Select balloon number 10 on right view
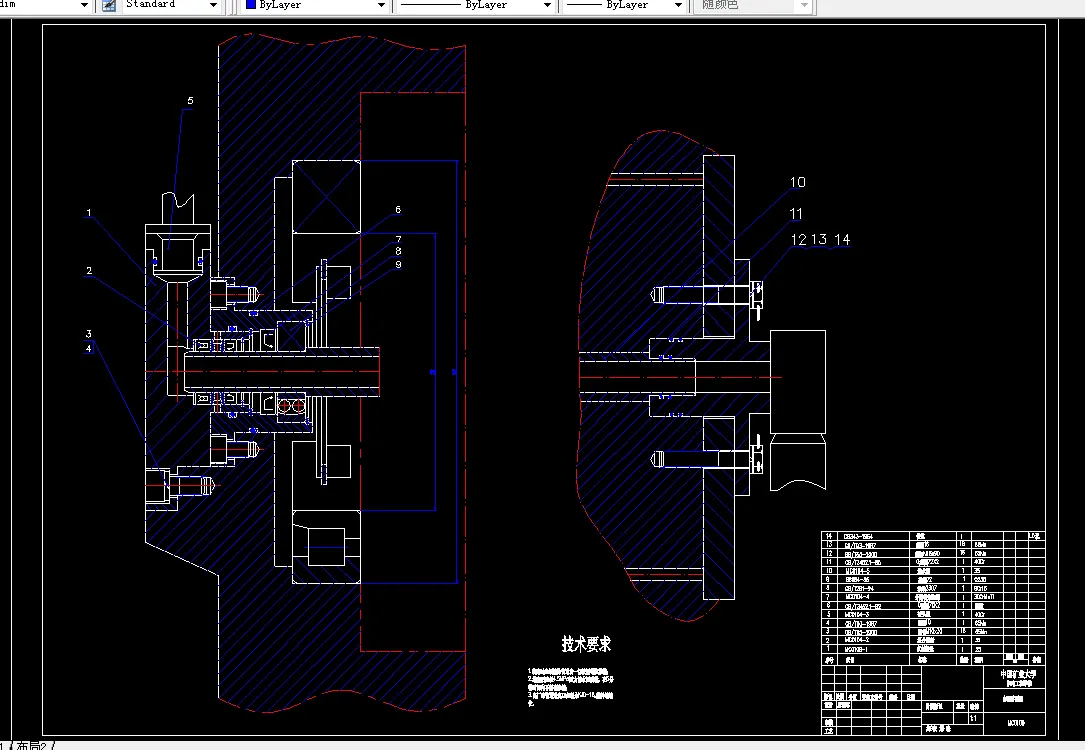This screenshot has width=1085, height=750. (x=798, y=182)
